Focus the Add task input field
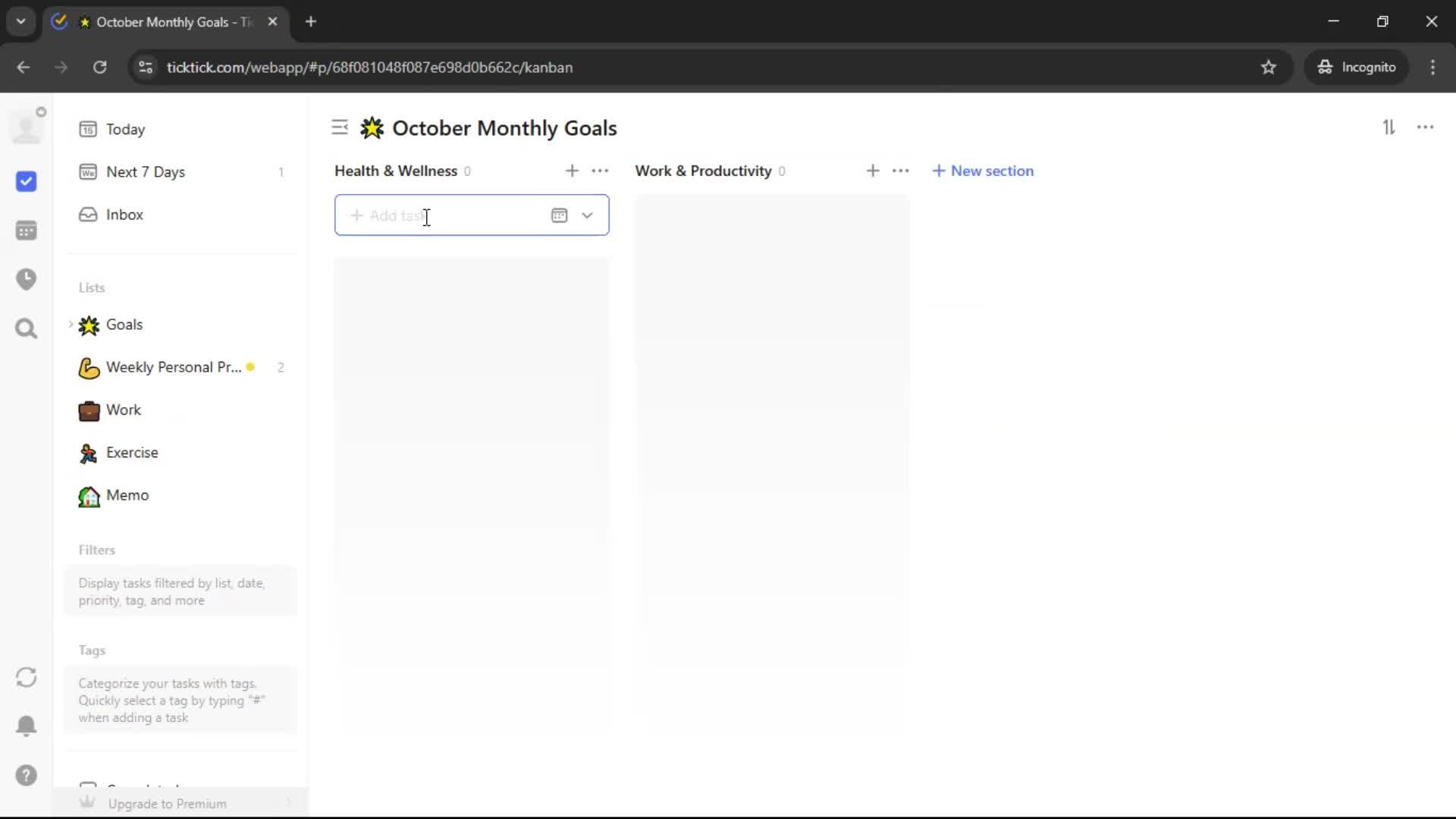Viewport: 1456px width, 819px height. point(447,215)
